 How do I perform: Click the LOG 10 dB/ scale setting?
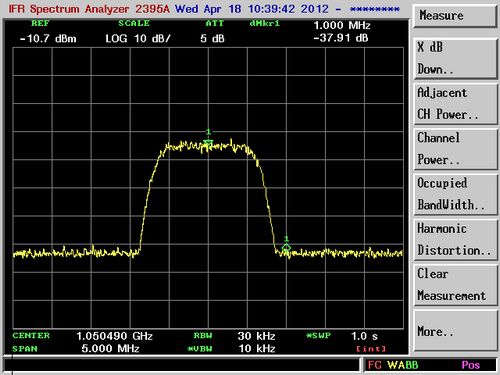[x=138, y=39]
